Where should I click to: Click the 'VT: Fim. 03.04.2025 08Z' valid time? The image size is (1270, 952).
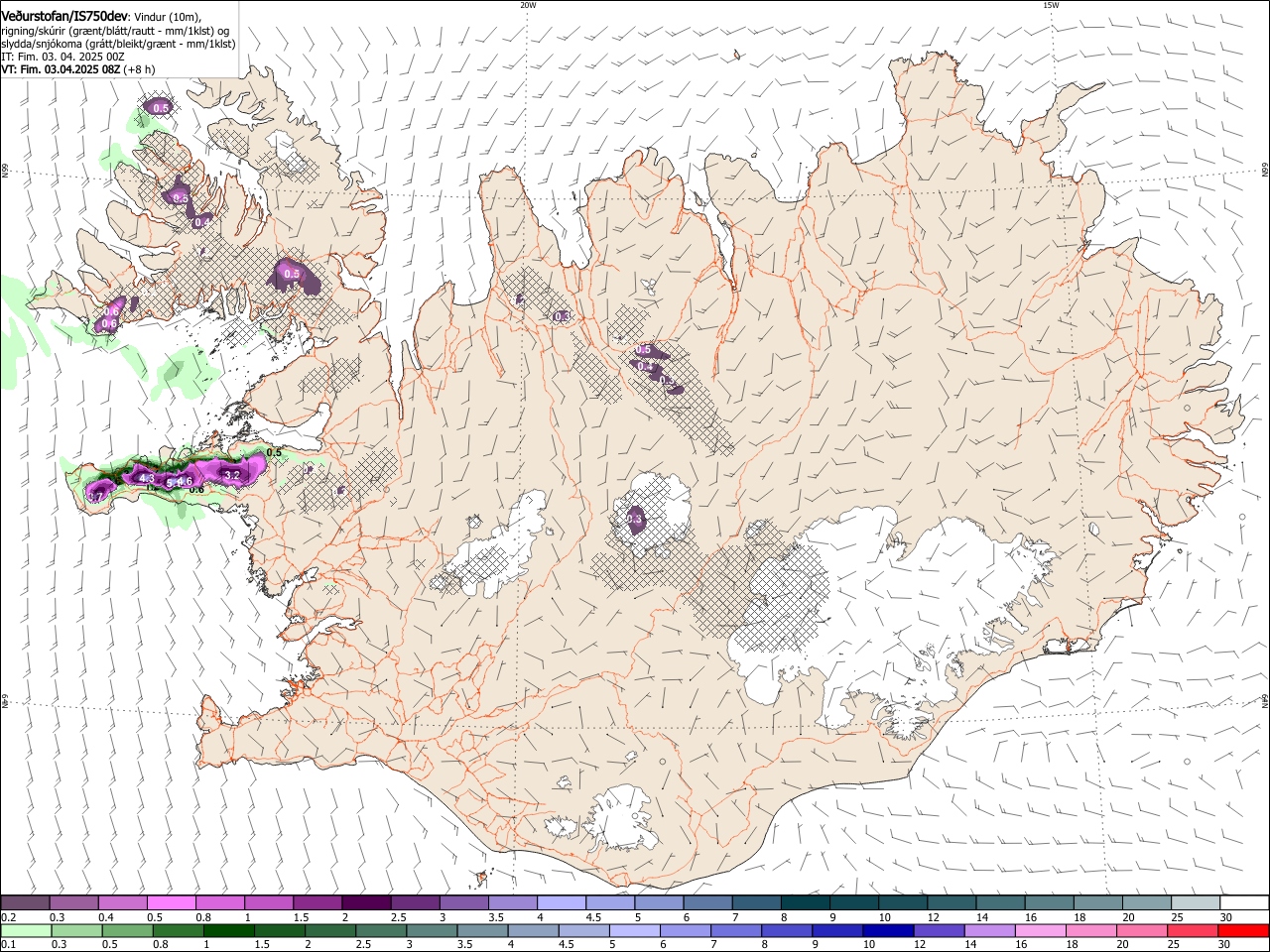point(62,69)
